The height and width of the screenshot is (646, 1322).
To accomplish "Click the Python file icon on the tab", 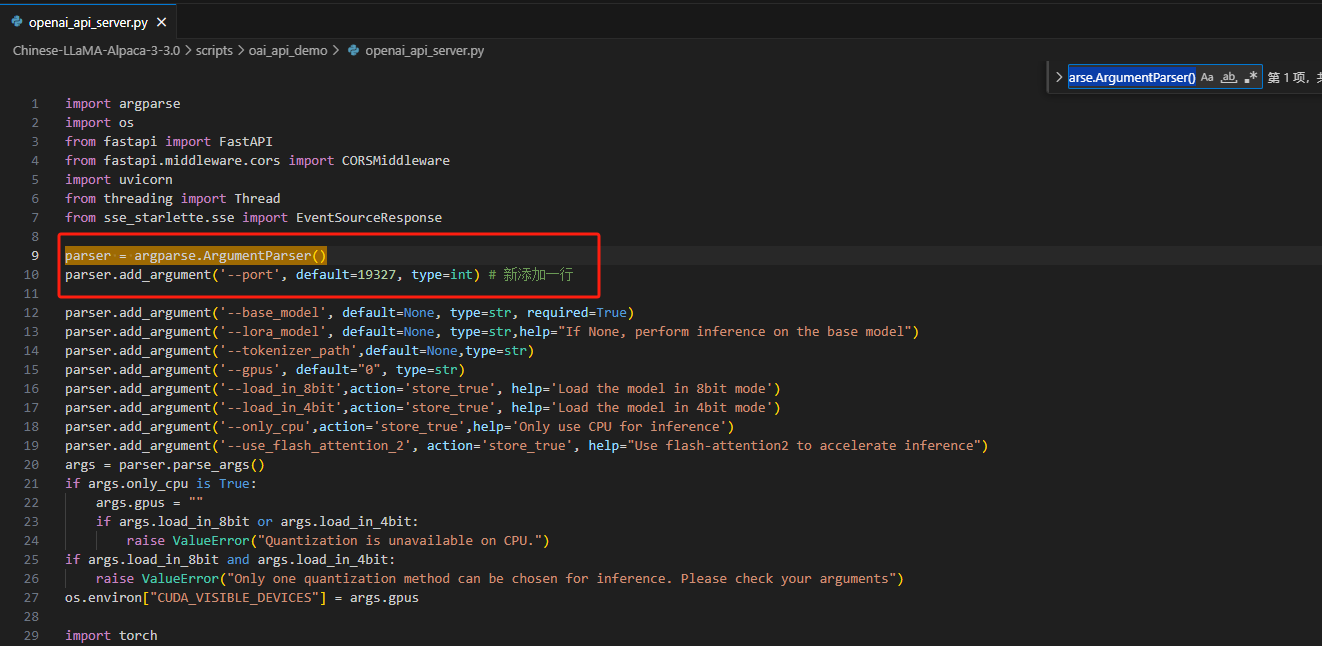I will tap(17, 21).
